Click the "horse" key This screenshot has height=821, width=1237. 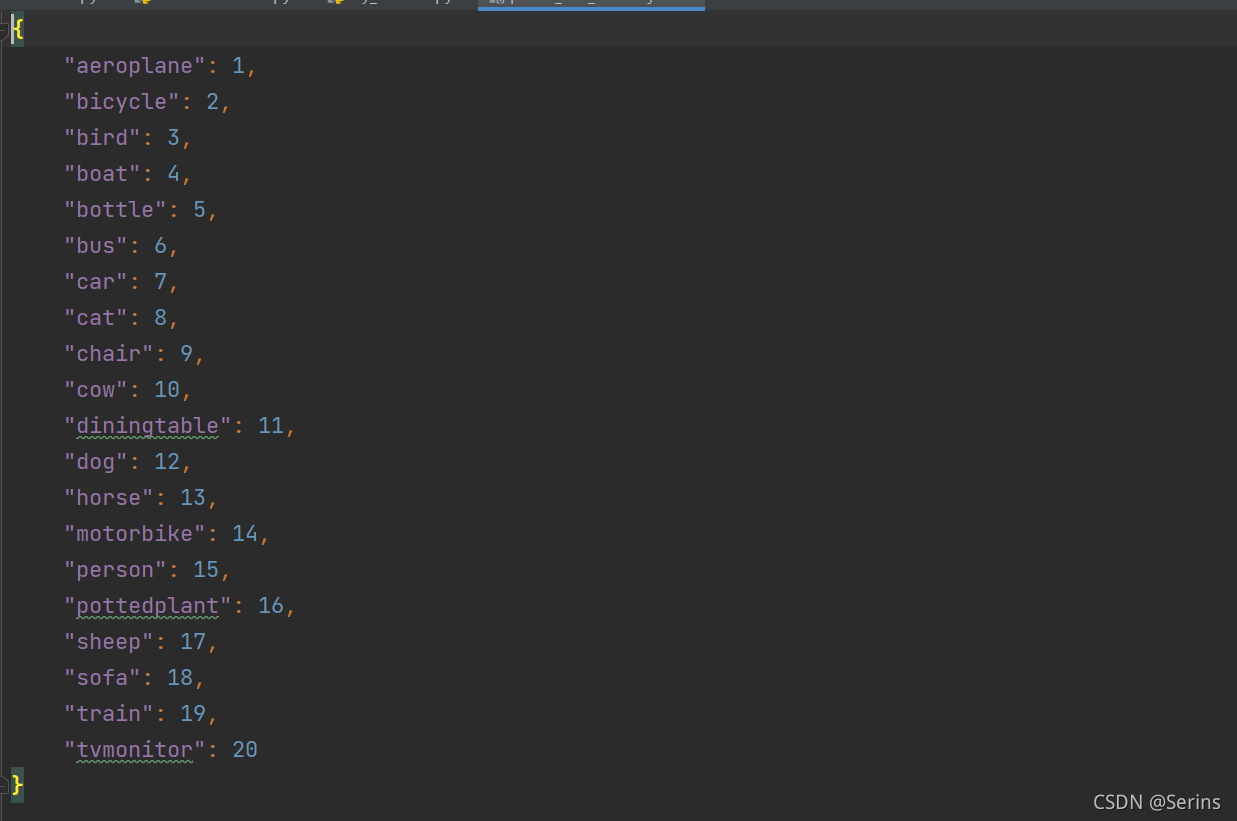pos(109,498)
